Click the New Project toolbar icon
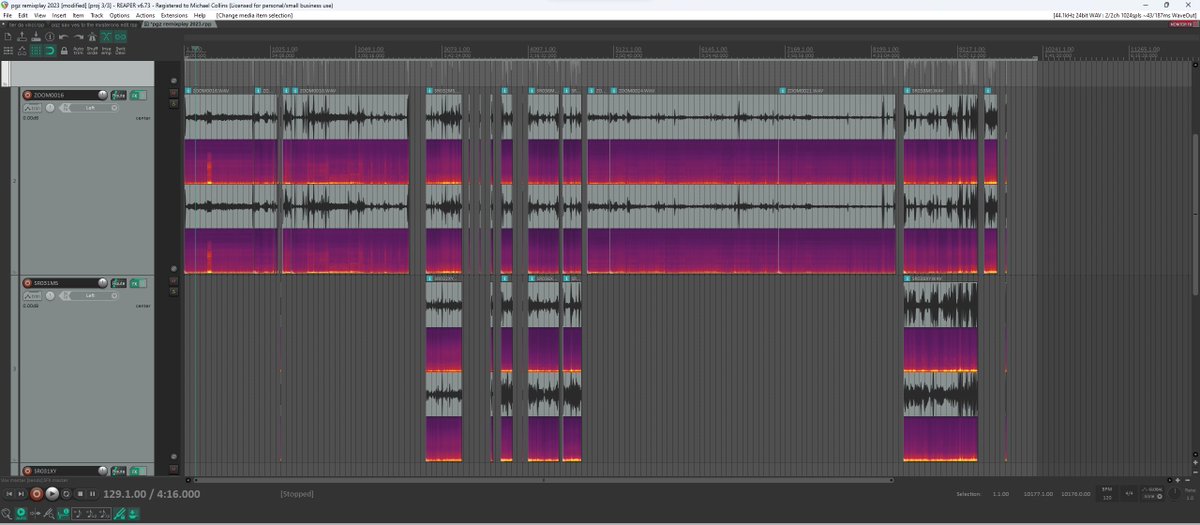 pos(8,37)
